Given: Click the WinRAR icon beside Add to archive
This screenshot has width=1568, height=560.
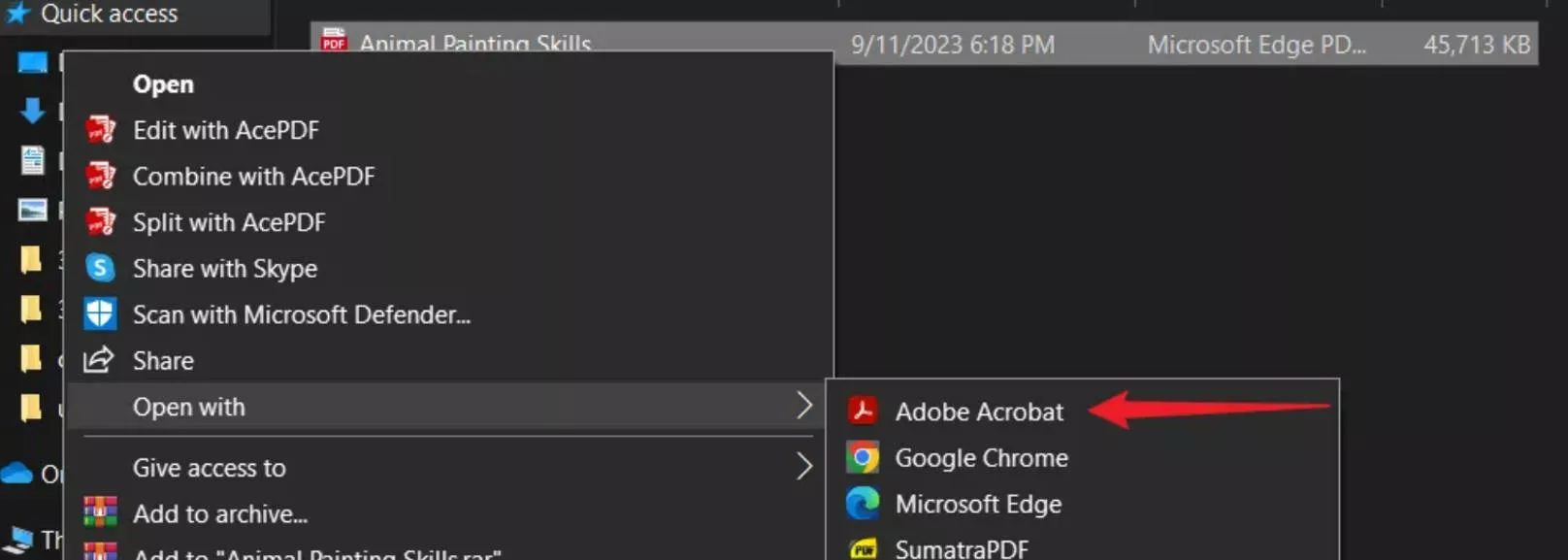Looking at the screenshot, I should (100, 512).
